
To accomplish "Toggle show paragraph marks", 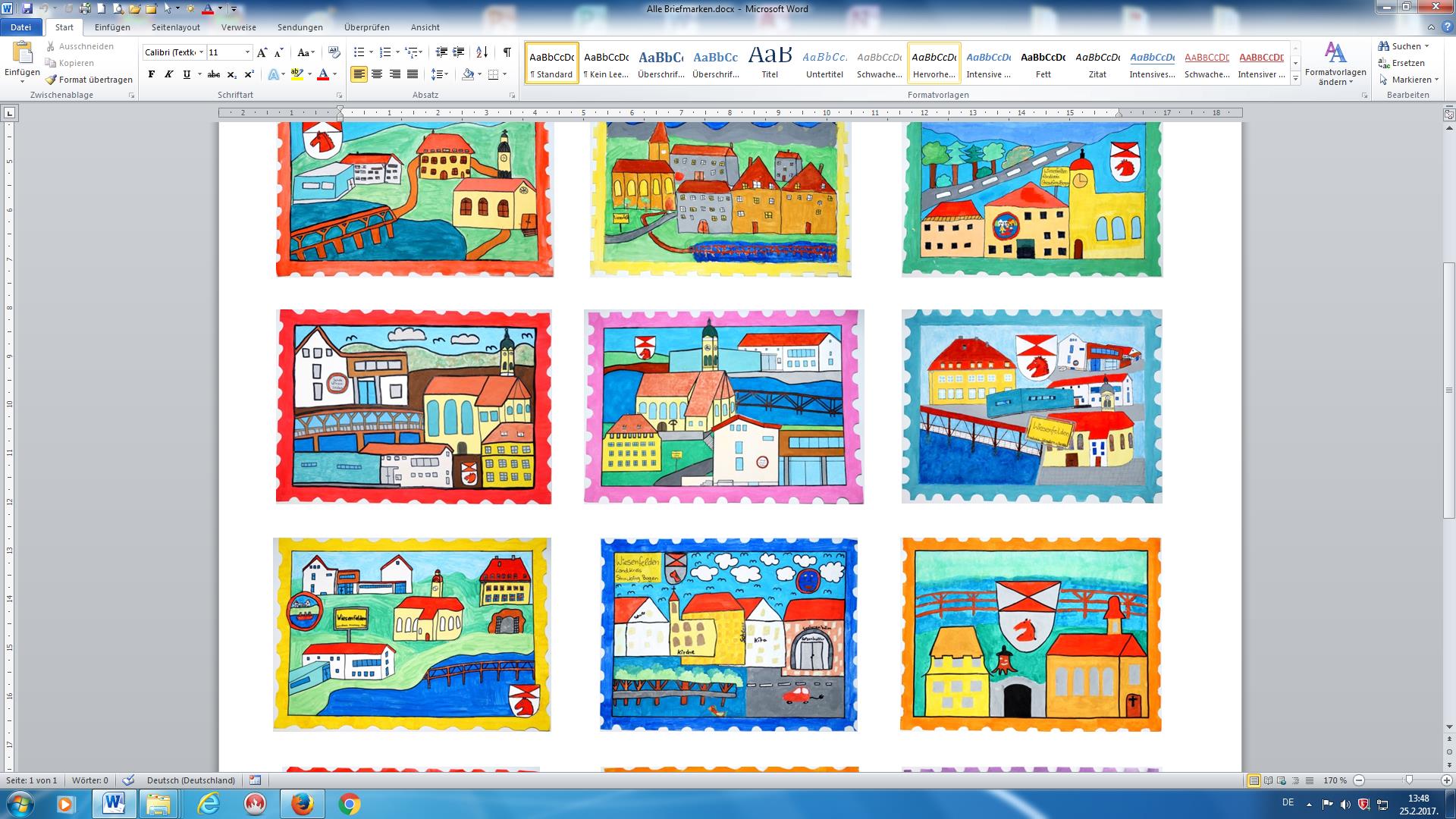I will click(507, 52).
